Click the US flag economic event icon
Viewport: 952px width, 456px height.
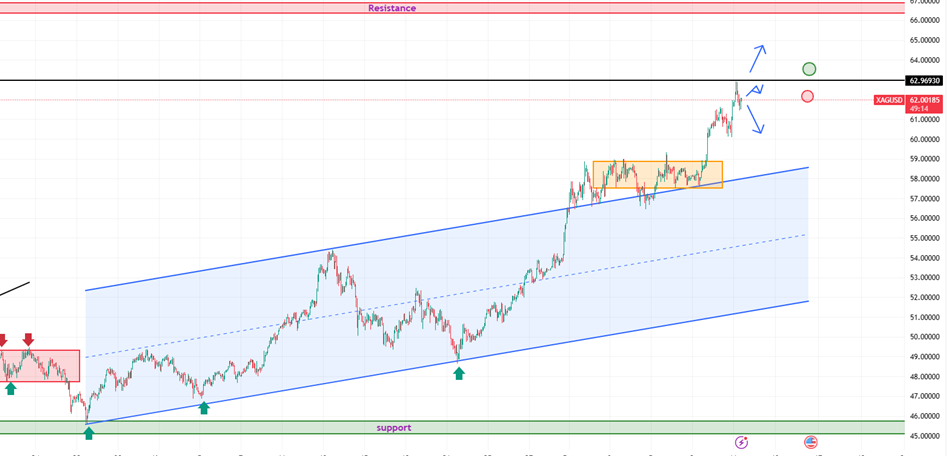pos(810,441)
